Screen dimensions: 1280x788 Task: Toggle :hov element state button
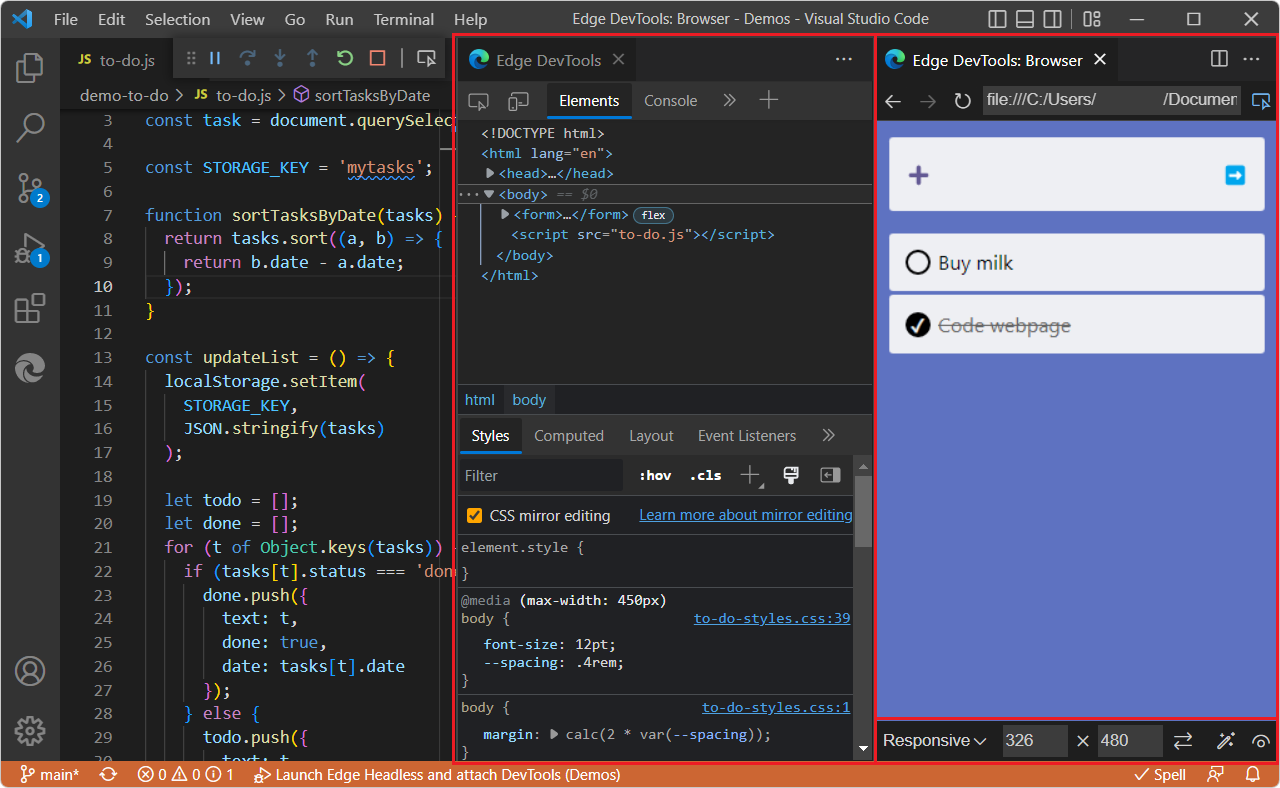pos(655,476)
